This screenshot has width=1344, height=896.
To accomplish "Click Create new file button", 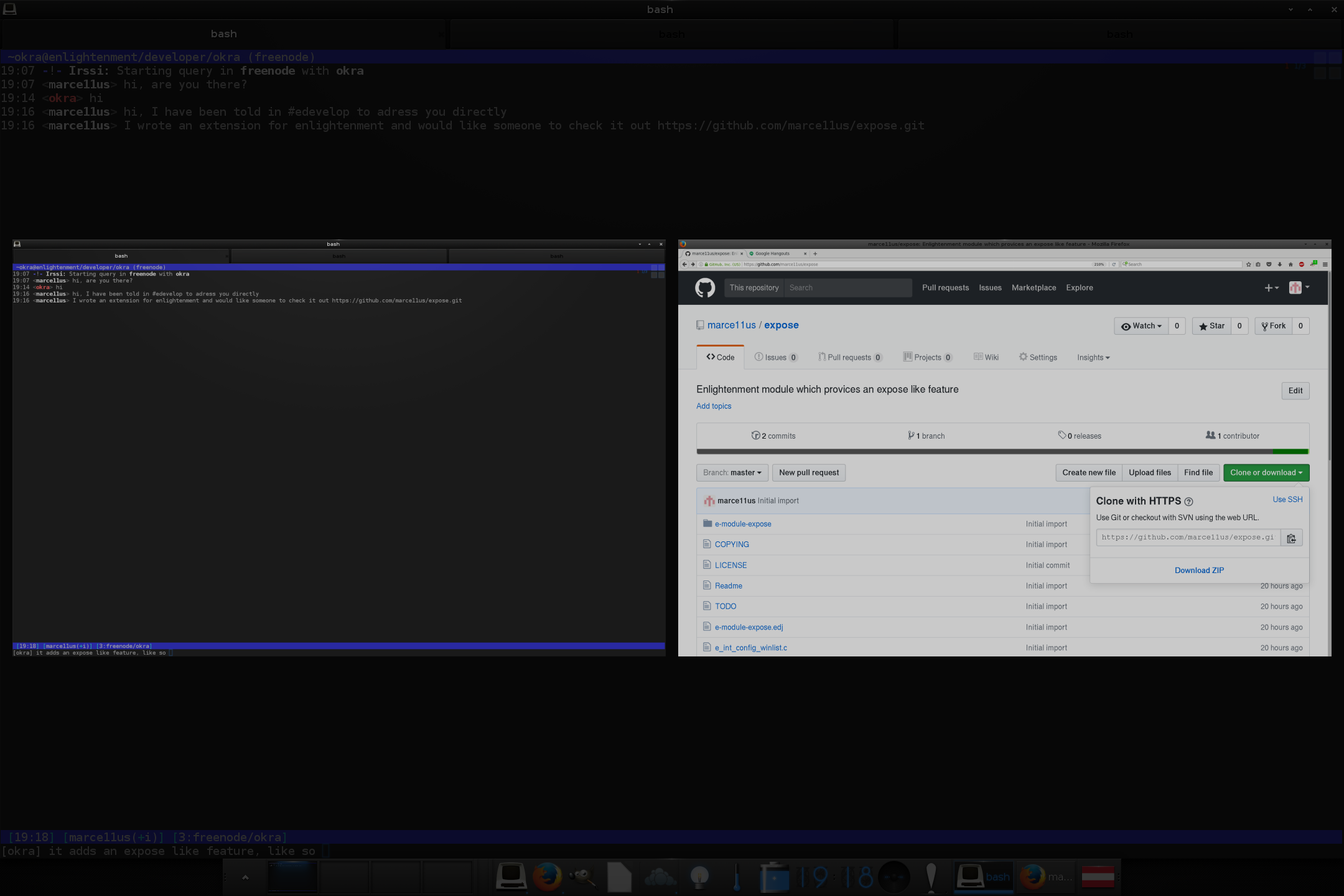I will (x=1089, y=473).
